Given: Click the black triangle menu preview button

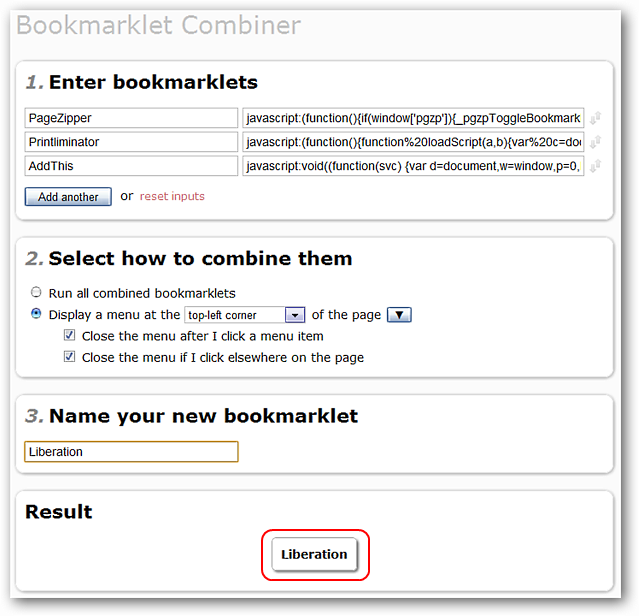Looking at the screenshot, I should [399, 315].
